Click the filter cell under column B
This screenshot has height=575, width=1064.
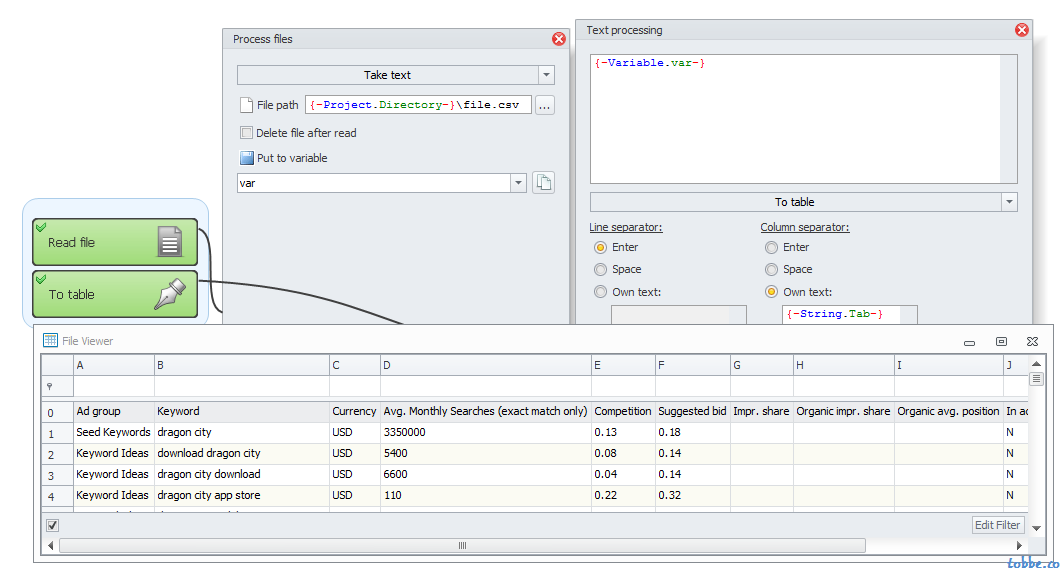[x=242, y=386]
